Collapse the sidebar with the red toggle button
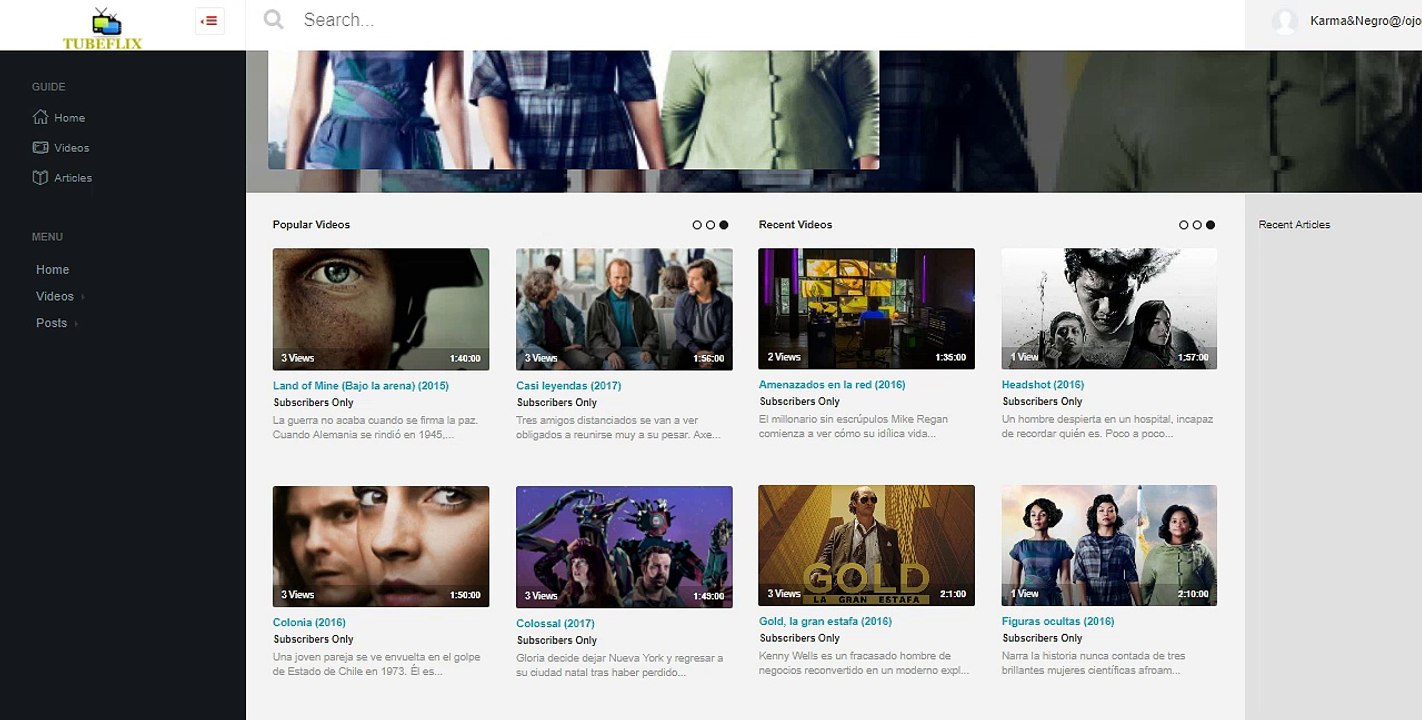This screenshot has height=720, width=1422. [210, 21]
